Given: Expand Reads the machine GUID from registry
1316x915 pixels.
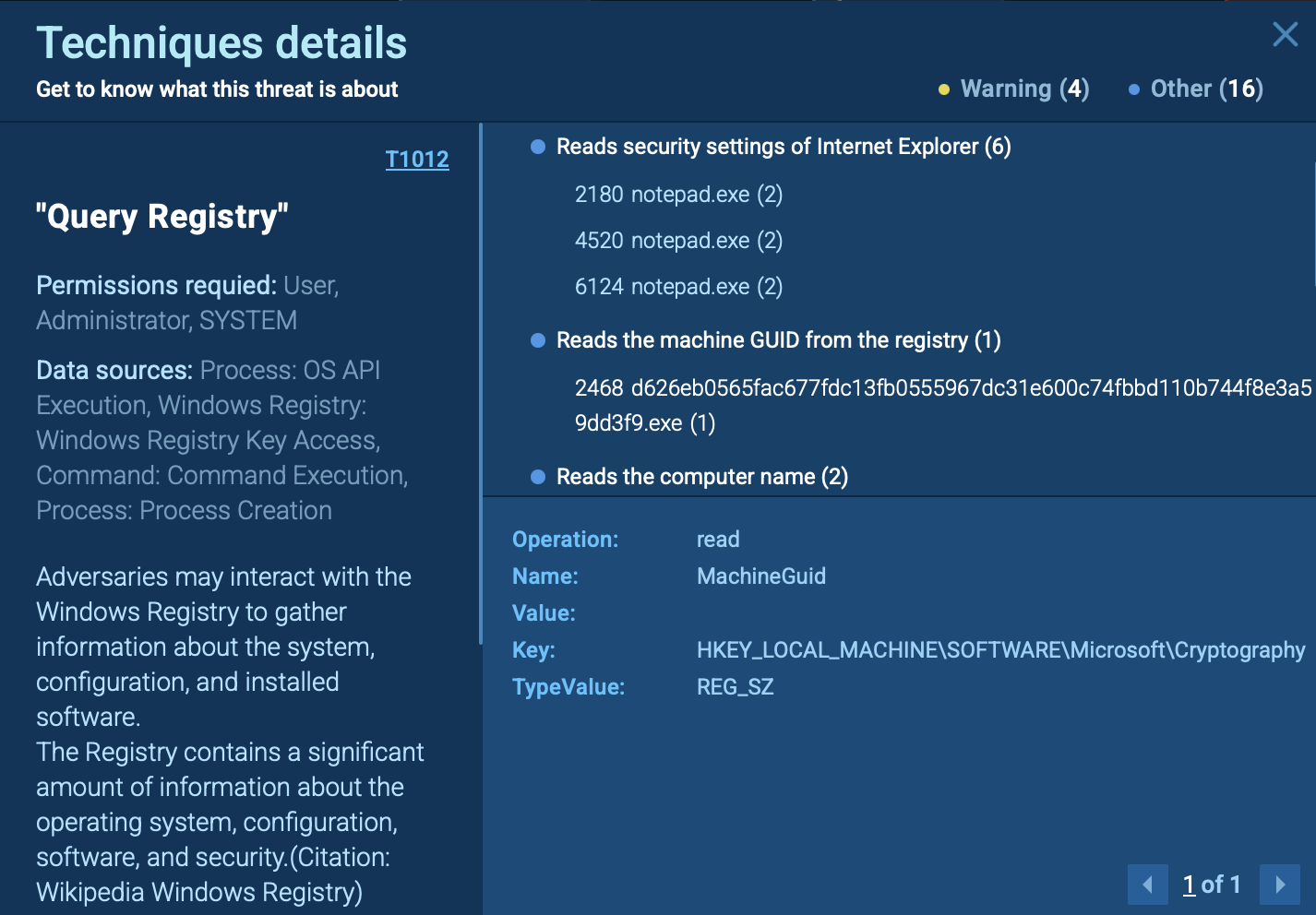Looking at the screenshot, I should (778, 340).
